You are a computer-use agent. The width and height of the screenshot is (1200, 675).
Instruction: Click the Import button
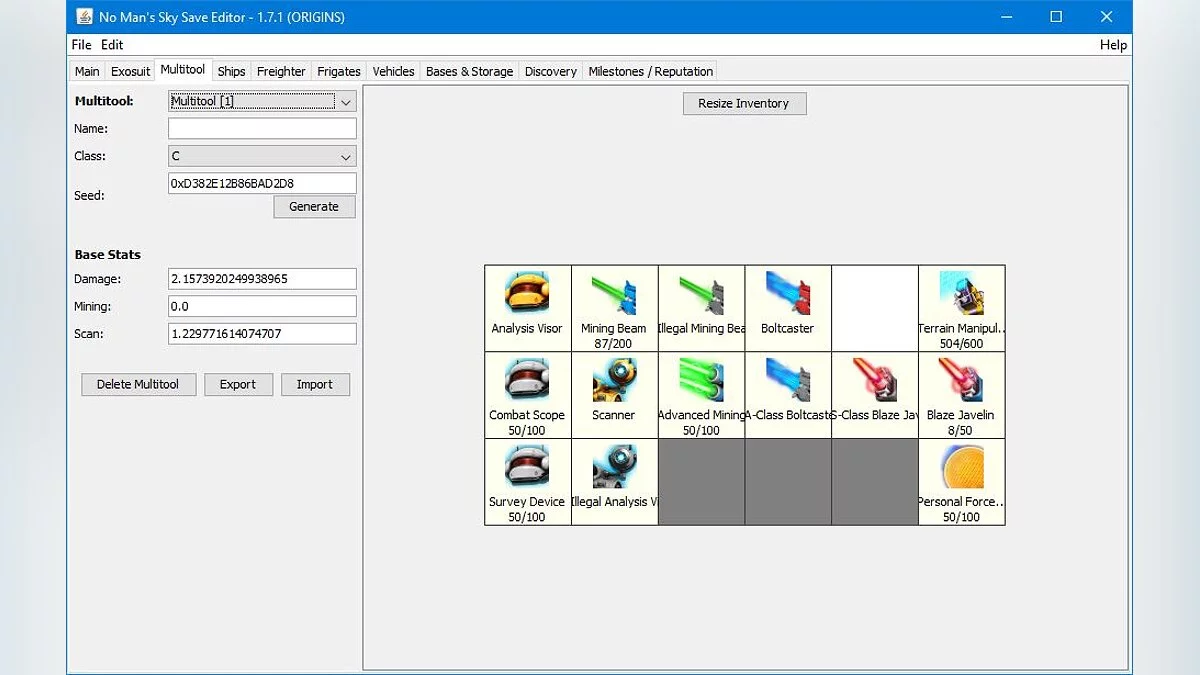[315, 384]
